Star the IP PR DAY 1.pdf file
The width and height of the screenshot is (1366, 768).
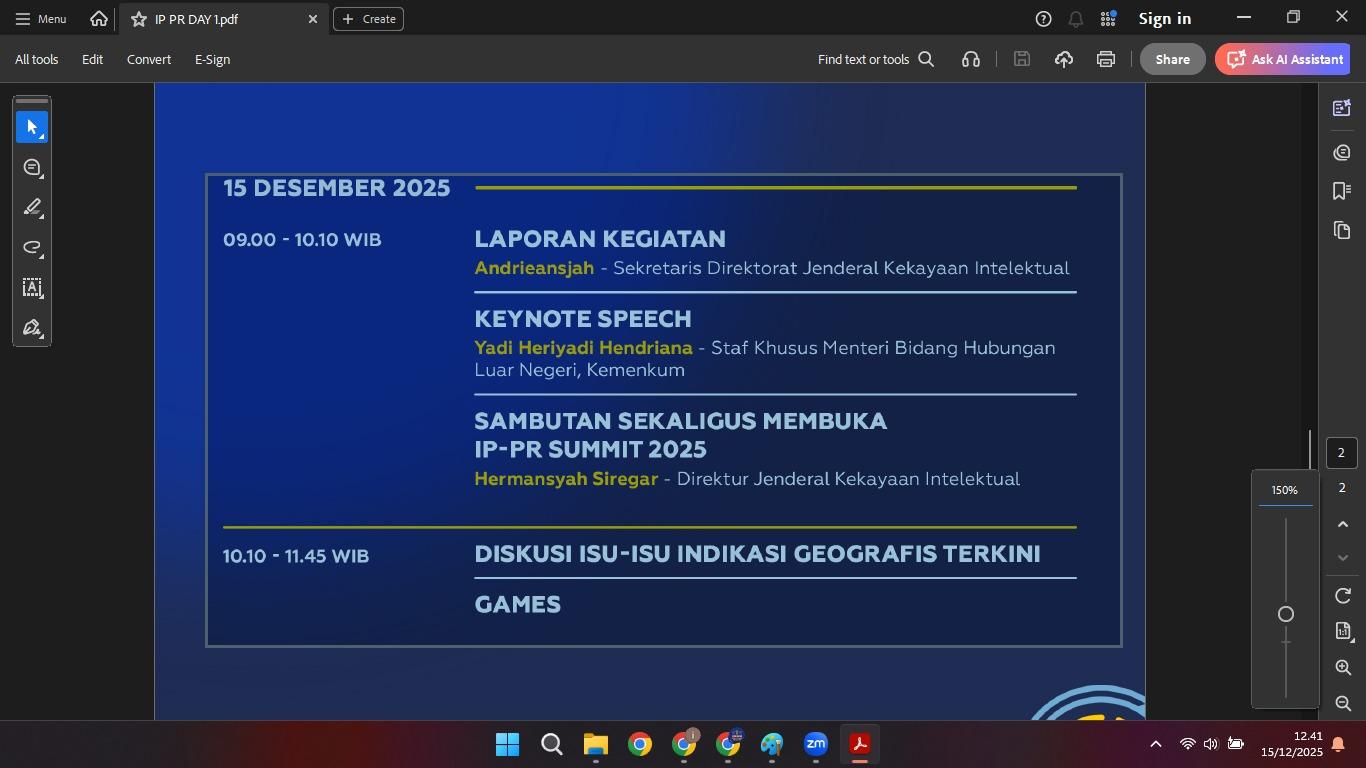139,19
